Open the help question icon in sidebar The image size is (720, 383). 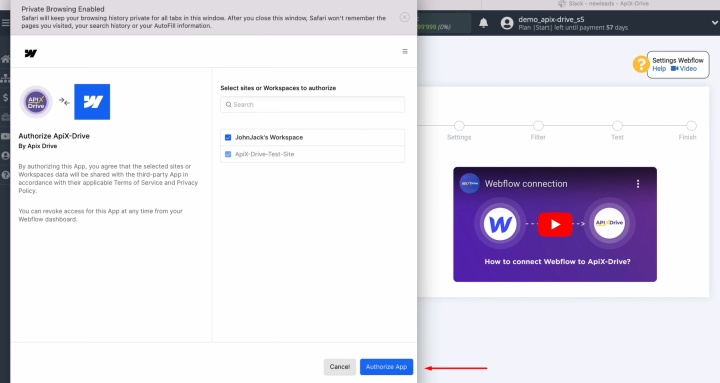pos(5,175)
